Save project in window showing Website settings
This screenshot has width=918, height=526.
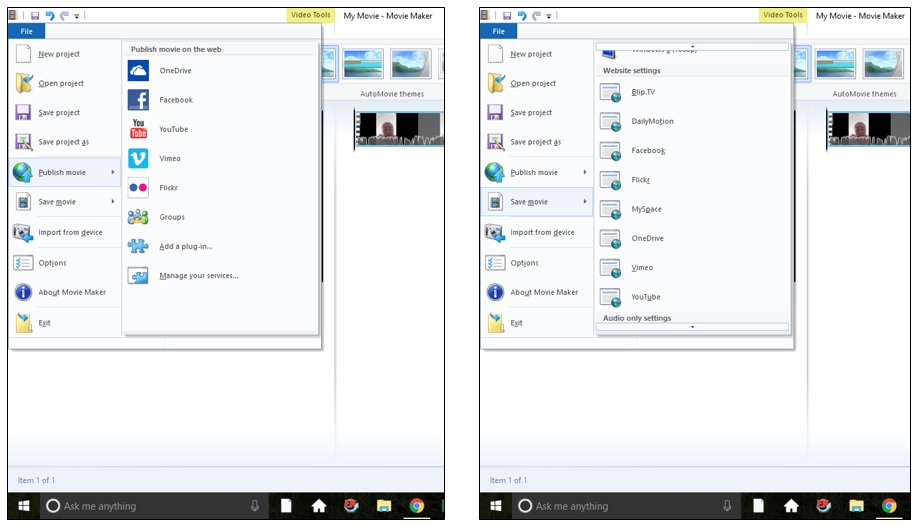coord(537,112)
